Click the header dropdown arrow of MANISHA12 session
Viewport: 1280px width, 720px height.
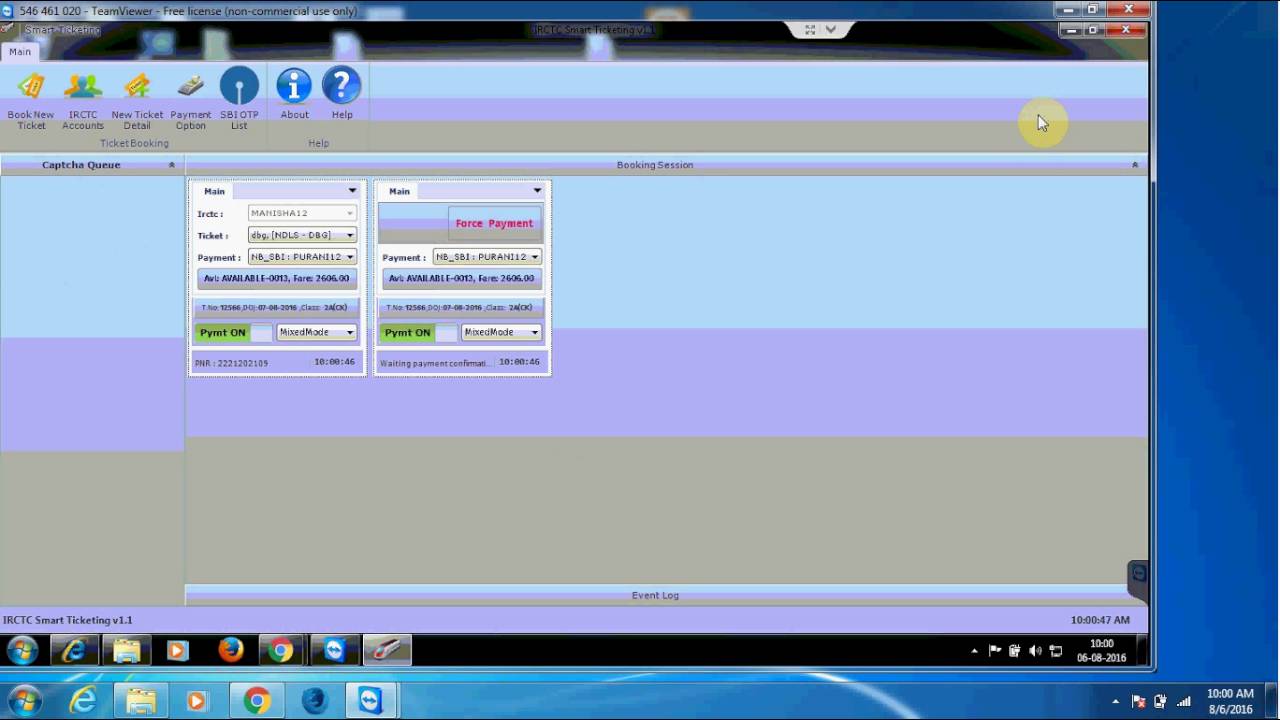click(x=352, y=191)
